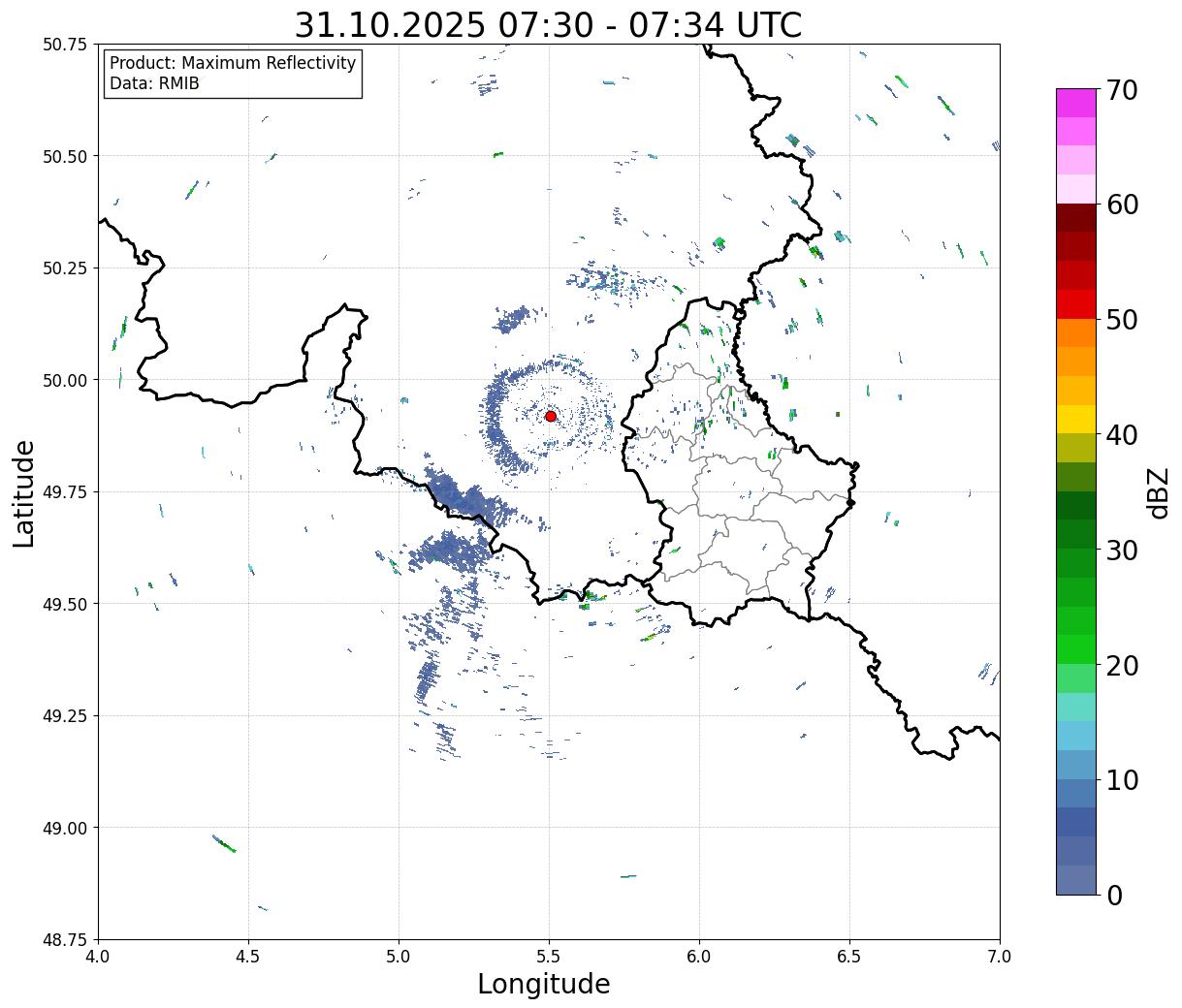Screen dimensions: 1182x1008
Task: Click the latitude tick label 49.75
Action: click(65, 492)
